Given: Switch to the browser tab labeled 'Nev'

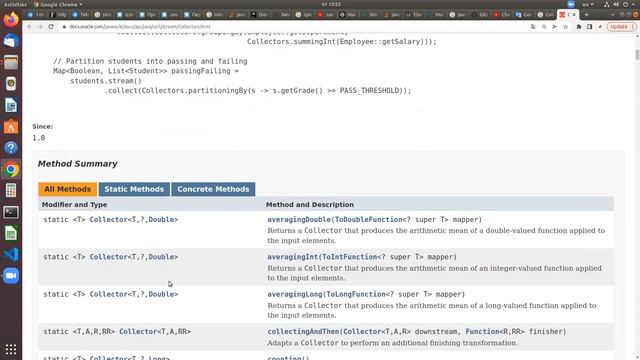Looking at the screenshot, I should 281,15.
